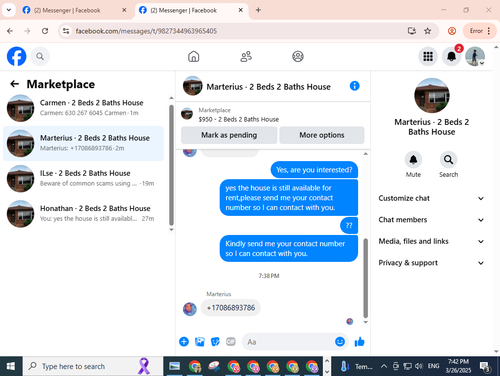Select Marterius conversation in list
The image size is (500, 376).
[83, 143]
